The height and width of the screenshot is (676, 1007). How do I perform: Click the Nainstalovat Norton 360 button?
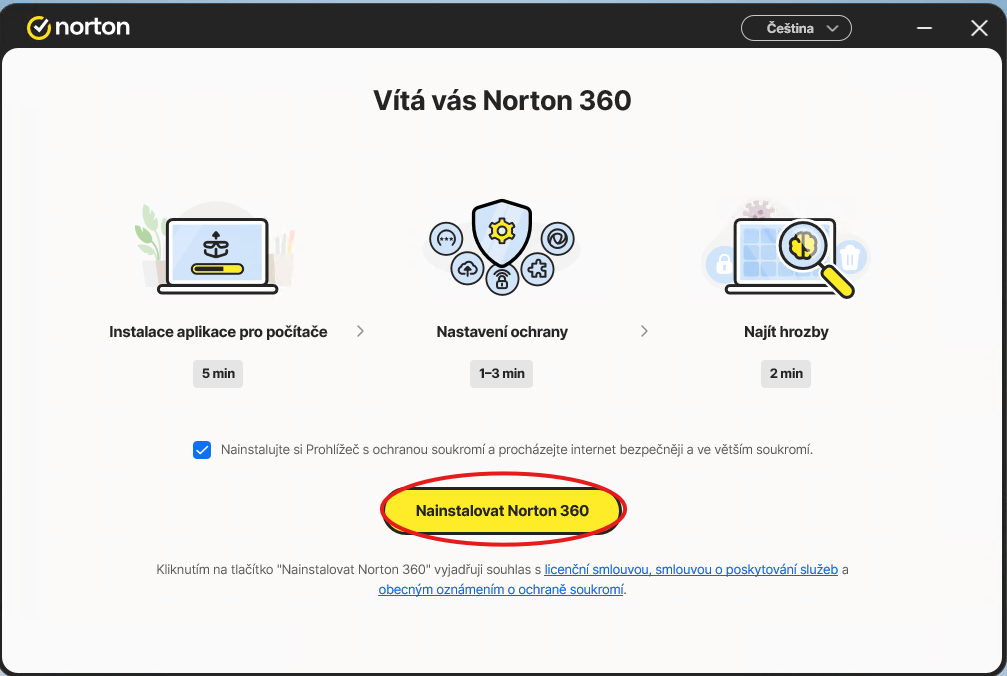point(502,510)
